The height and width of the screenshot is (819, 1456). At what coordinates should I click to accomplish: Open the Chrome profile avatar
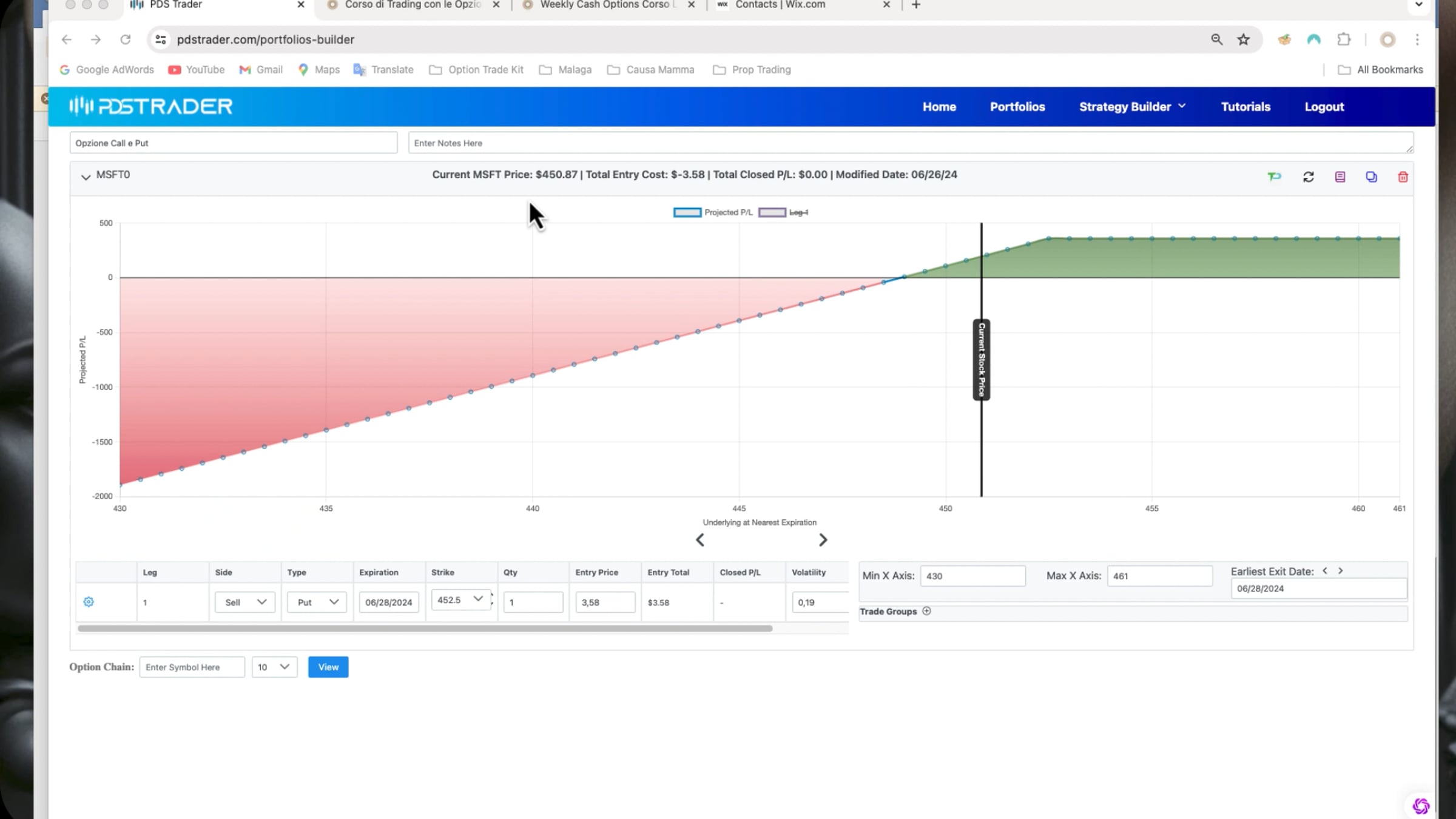coord(1387,39)
